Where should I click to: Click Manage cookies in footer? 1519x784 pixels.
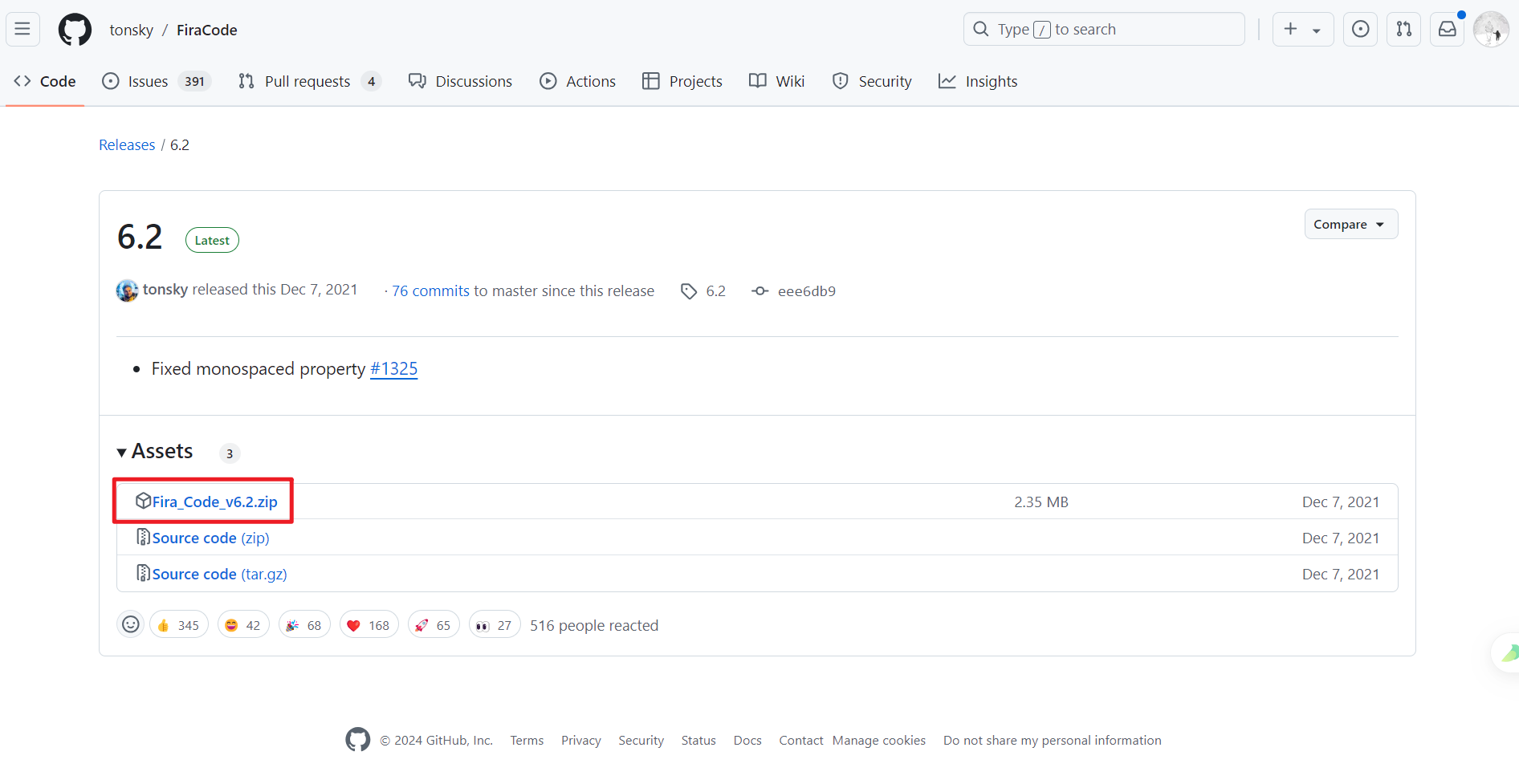pos(879,740)
